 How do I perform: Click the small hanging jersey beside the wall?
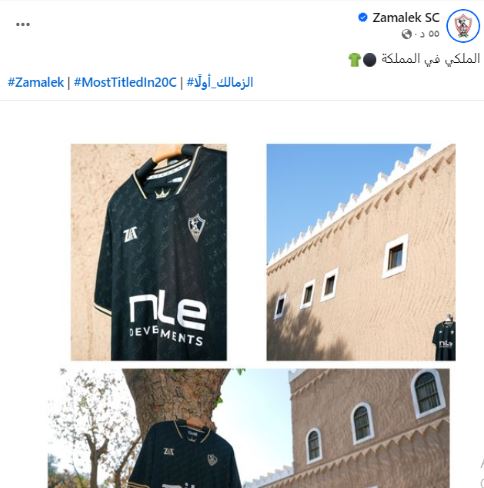[444, 339]
